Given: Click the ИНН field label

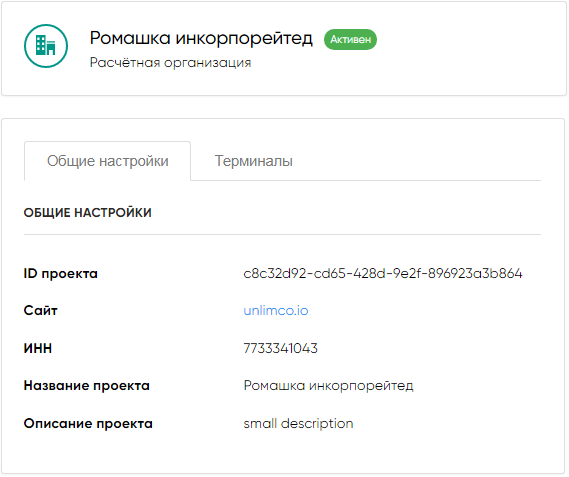Looking at the screenshot, I should pyautogui.click(x=38, y=348).
